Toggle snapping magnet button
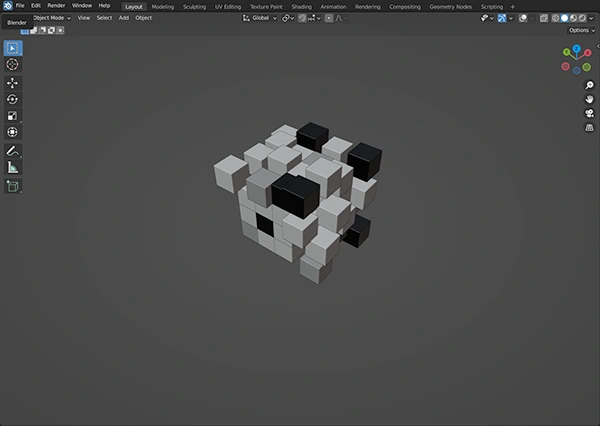Viewport: 600px width, 426px height. click(x=302, y=18)
